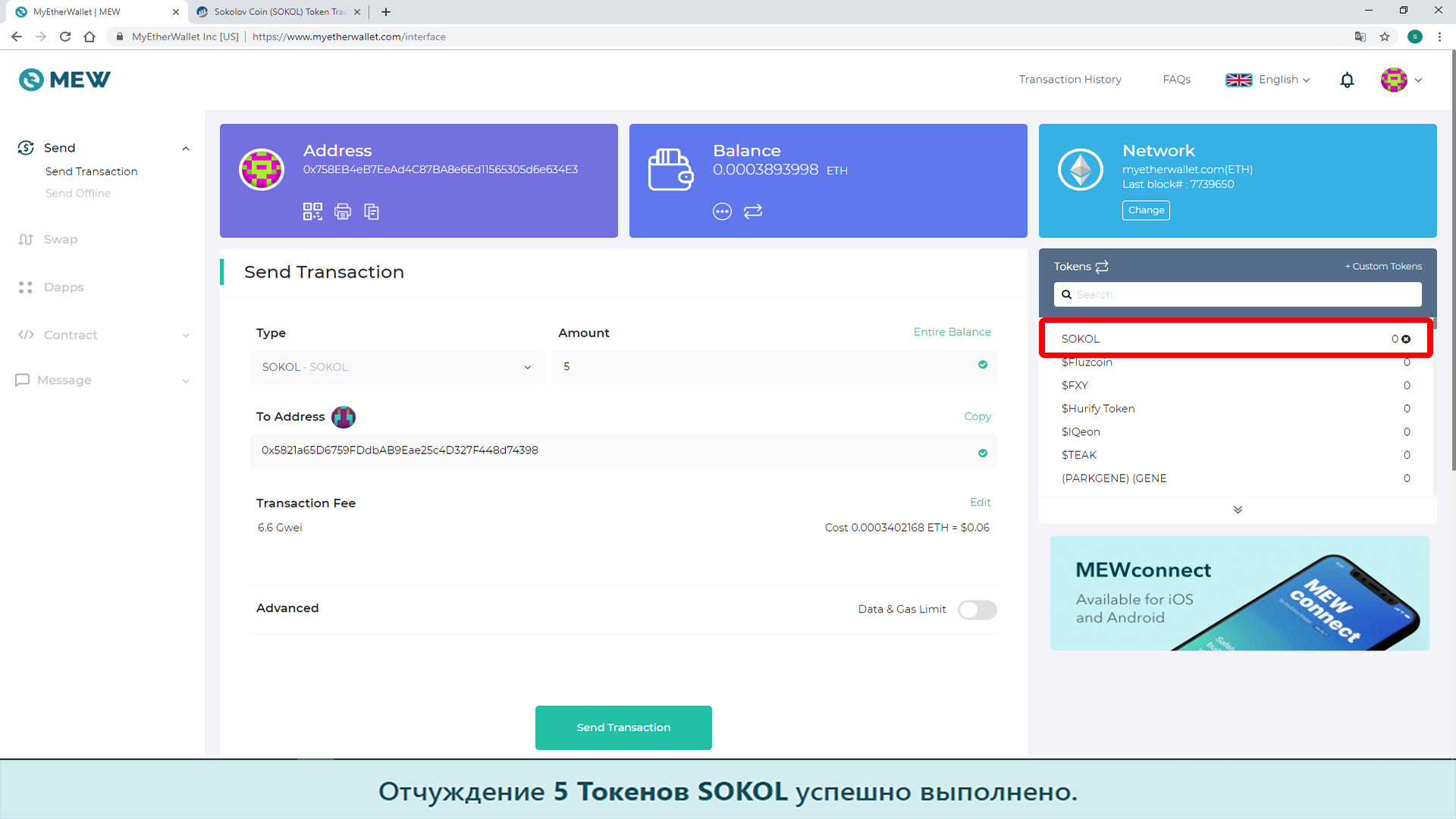
Task: Switch to the Sokolov Coin browser tab
Action: point(277,12)
